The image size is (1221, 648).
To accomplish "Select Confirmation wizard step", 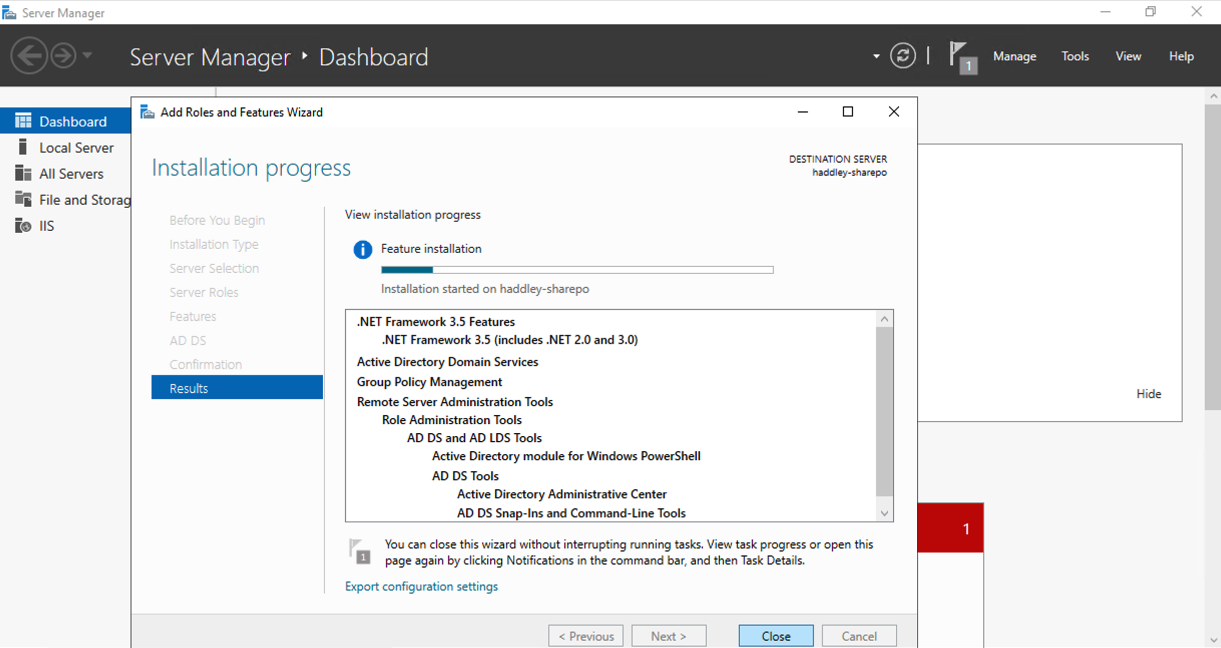I will coord(206,364).
